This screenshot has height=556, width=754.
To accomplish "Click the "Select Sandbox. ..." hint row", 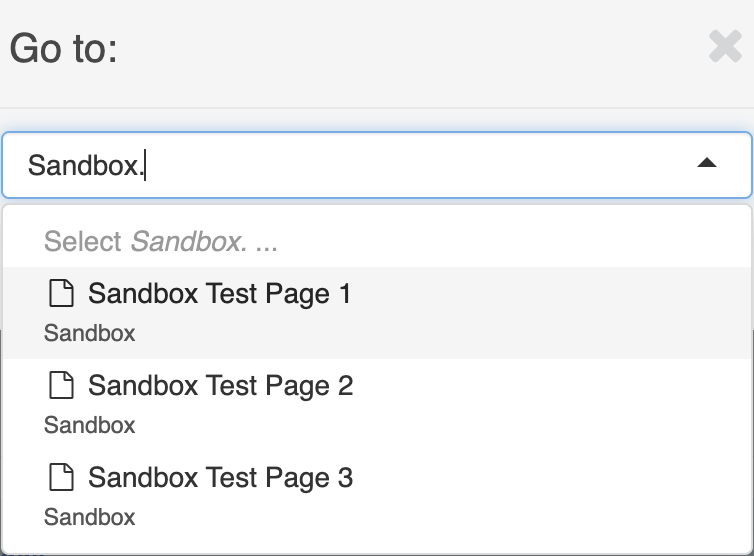I will click(x=160, y=241).
